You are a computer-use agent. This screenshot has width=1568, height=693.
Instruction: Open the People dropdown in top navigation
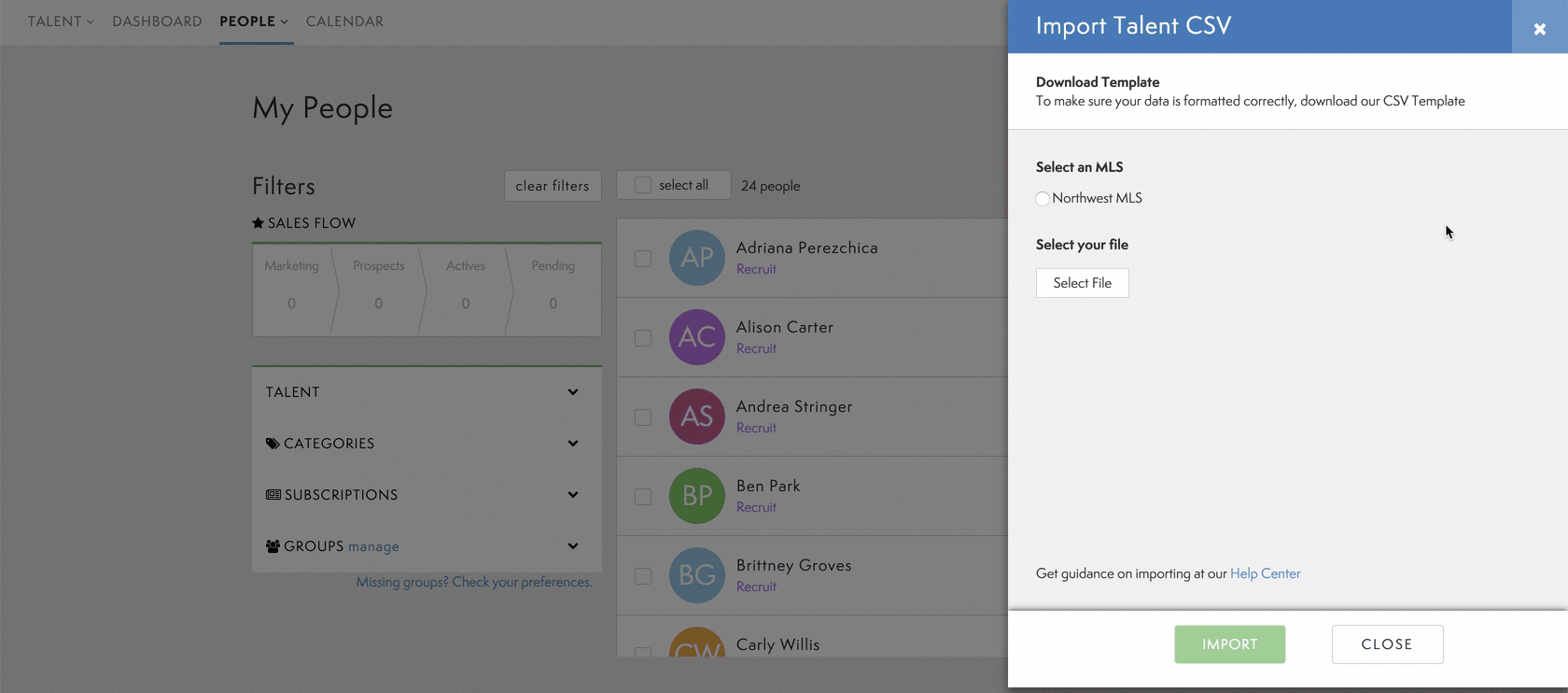(x=254, y=21)
